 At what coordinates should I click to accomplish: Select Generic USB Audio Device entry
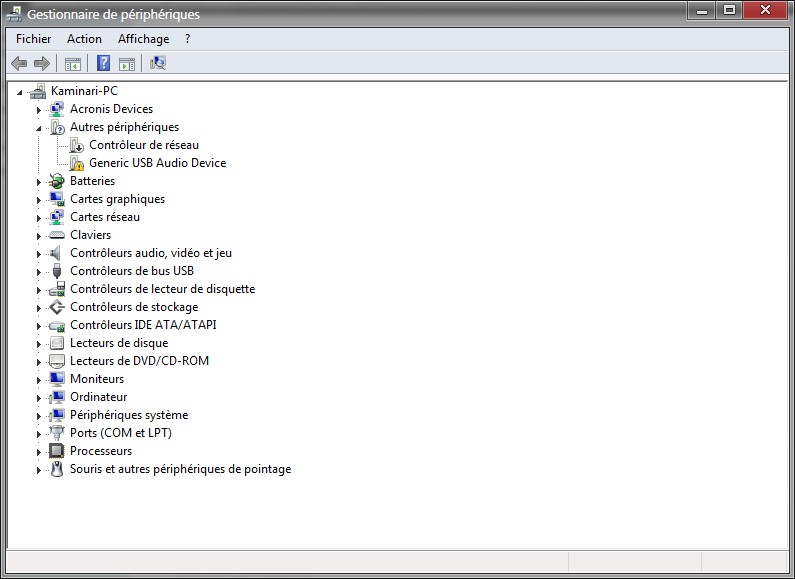click(x=158, y=163)
